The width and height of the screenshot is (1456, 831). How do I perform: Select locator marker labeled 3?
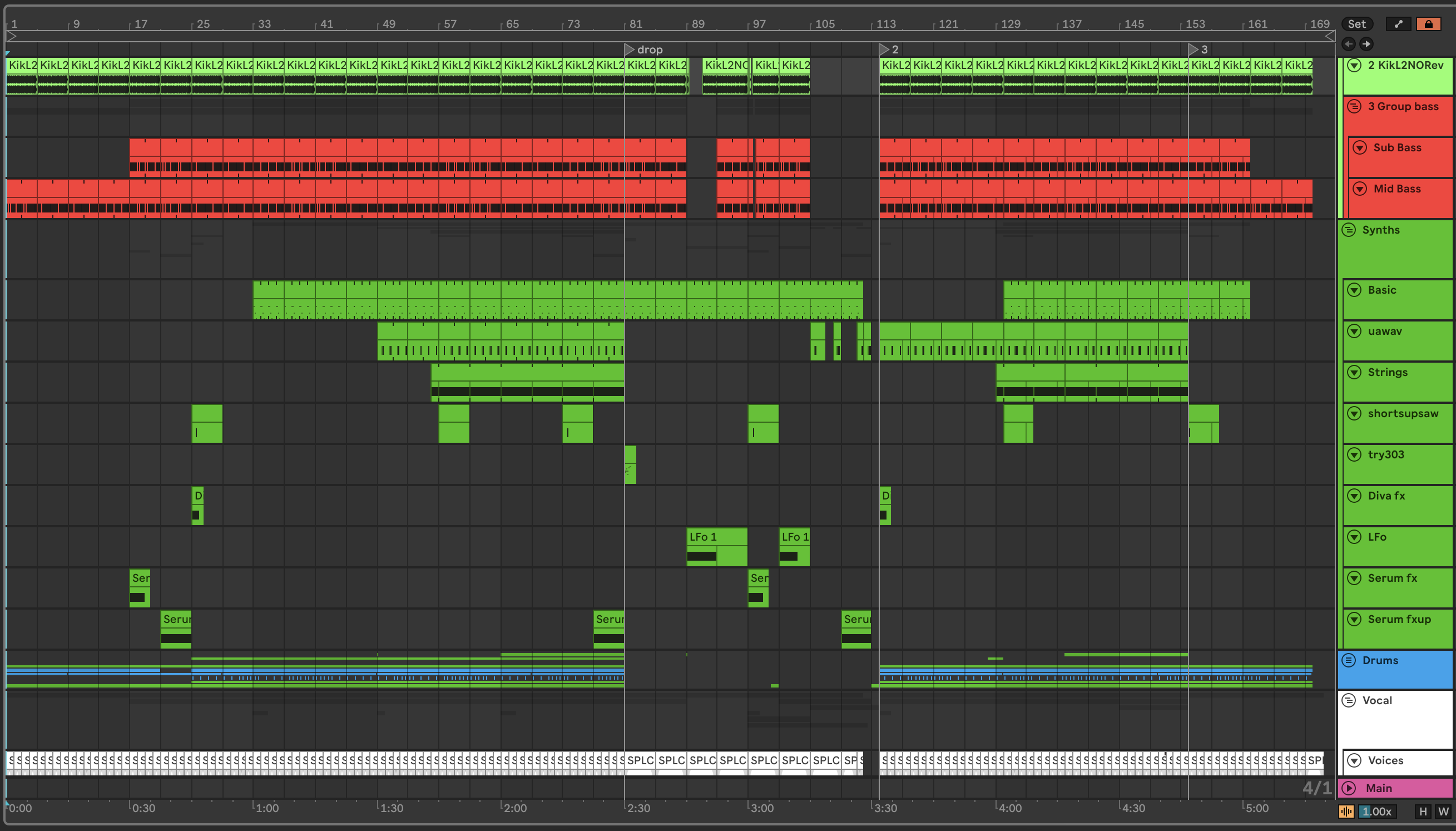(x=1193, y=50)
